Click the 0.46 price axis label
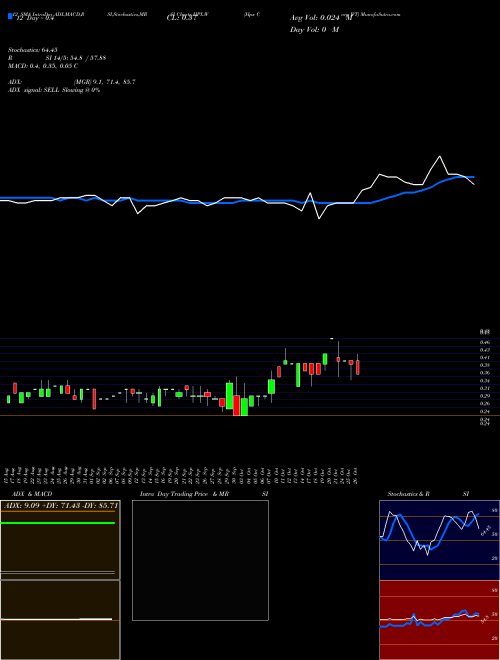The image size is (500, 660). coord(484,342)
